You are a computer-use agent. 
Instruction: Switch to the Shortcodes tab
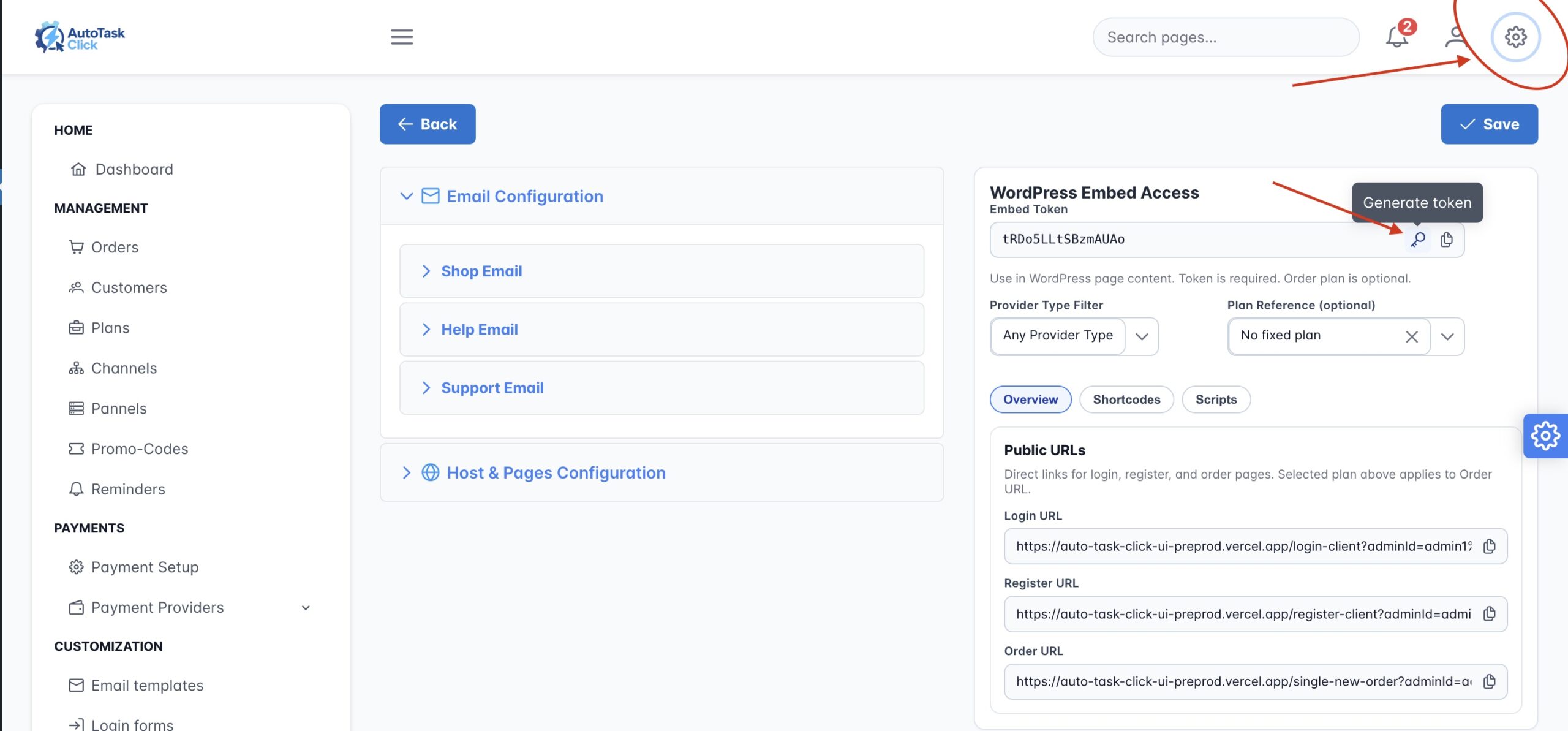point(1126,400)
